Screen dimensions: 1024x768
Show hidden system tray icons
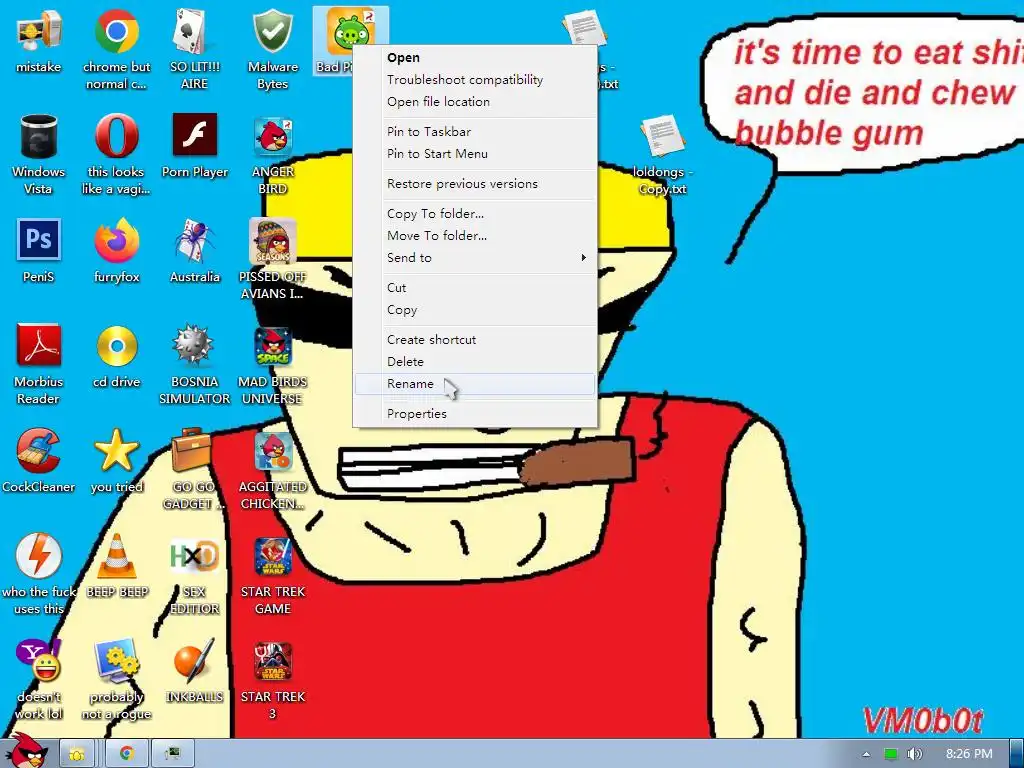tap(866, 754)
